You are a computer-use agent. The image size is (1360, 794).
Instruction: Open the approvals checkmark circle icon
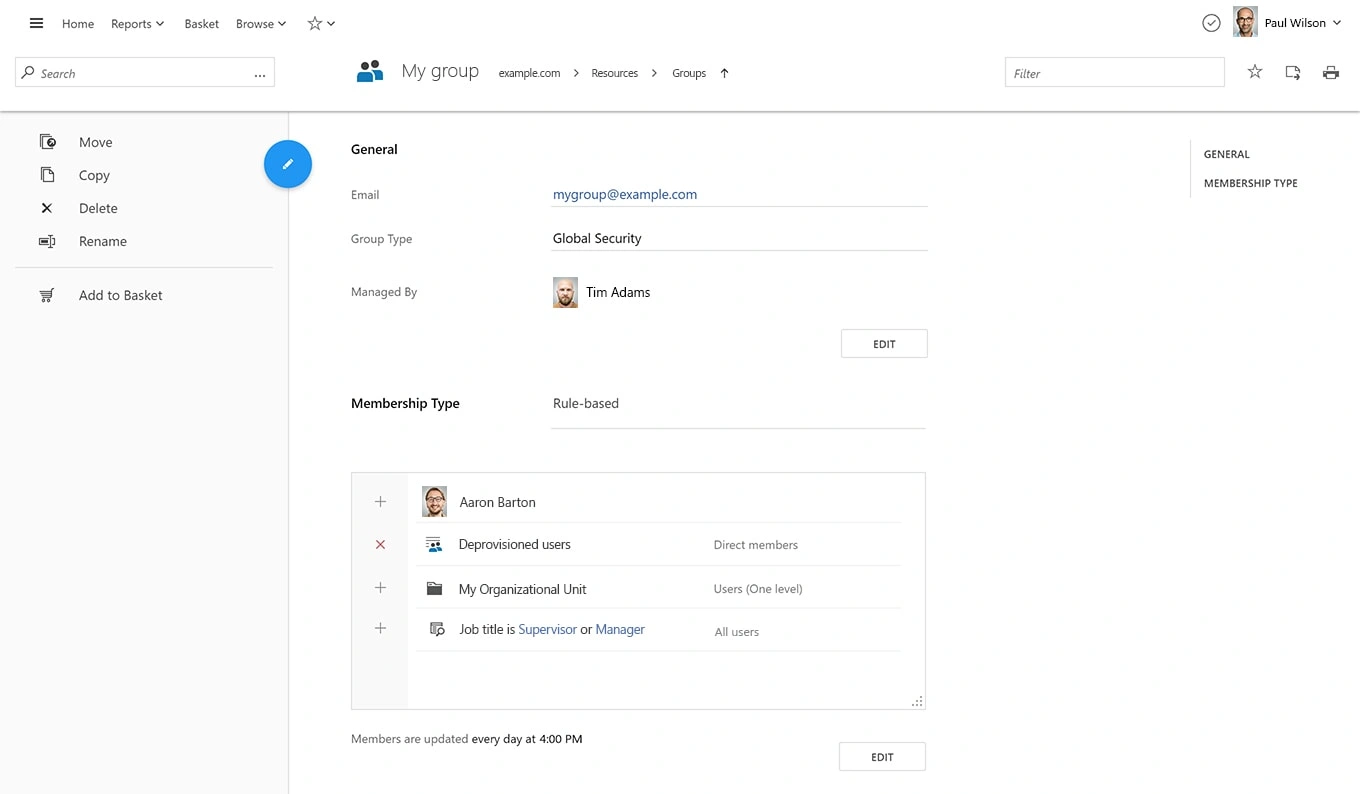pos(1211,23)
